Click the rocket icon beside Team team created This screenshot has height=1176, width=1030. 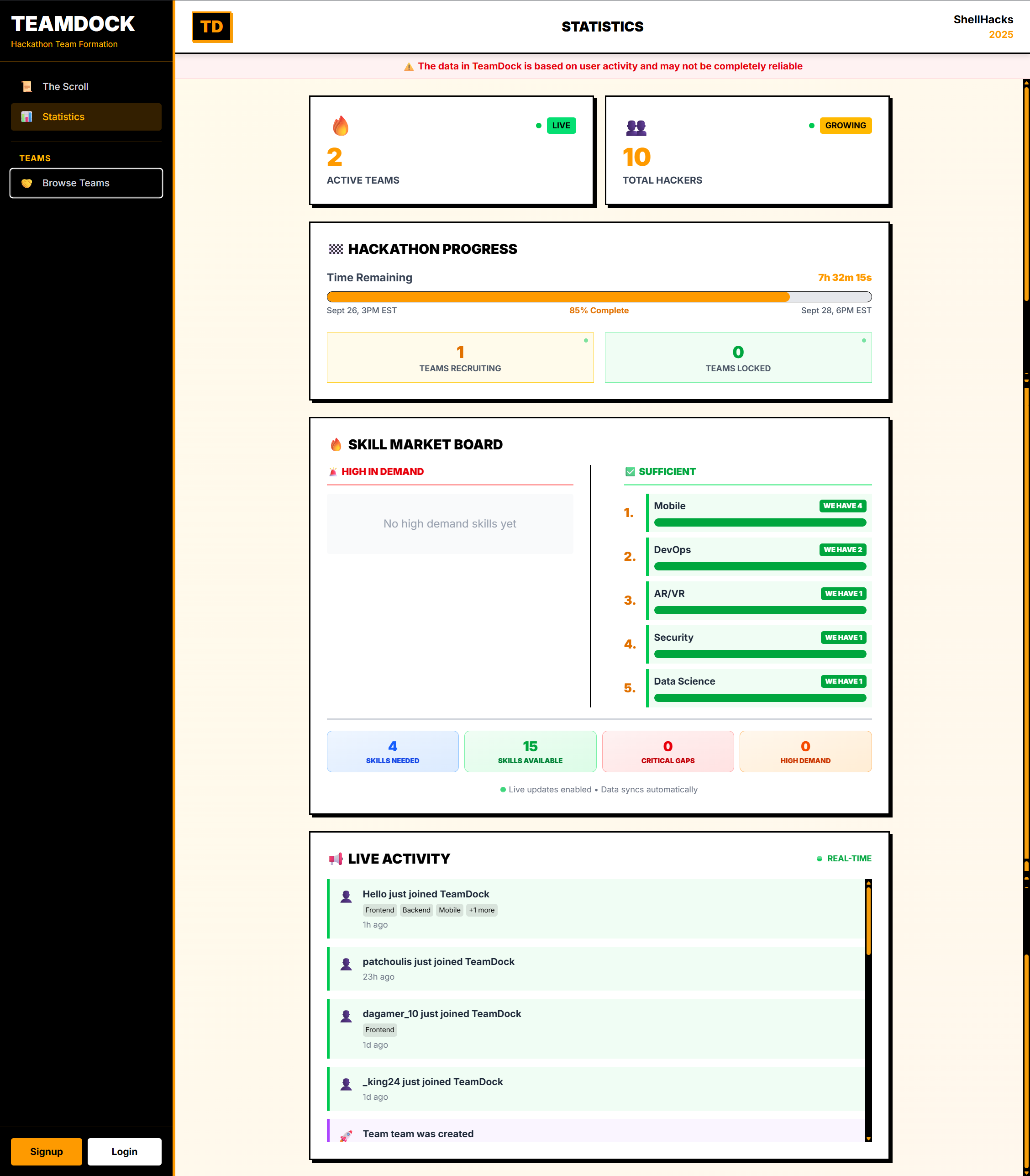tap(346, 1136)
